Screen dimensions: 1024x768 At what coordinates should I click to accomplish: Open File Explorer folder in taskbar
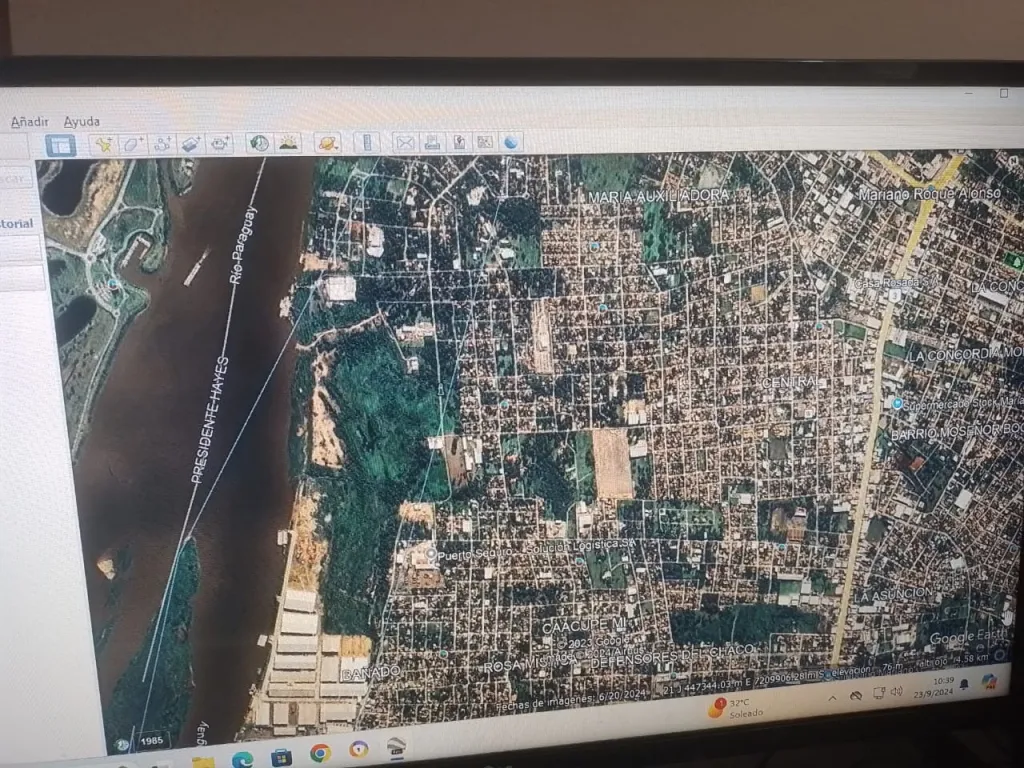click(203, 761)
